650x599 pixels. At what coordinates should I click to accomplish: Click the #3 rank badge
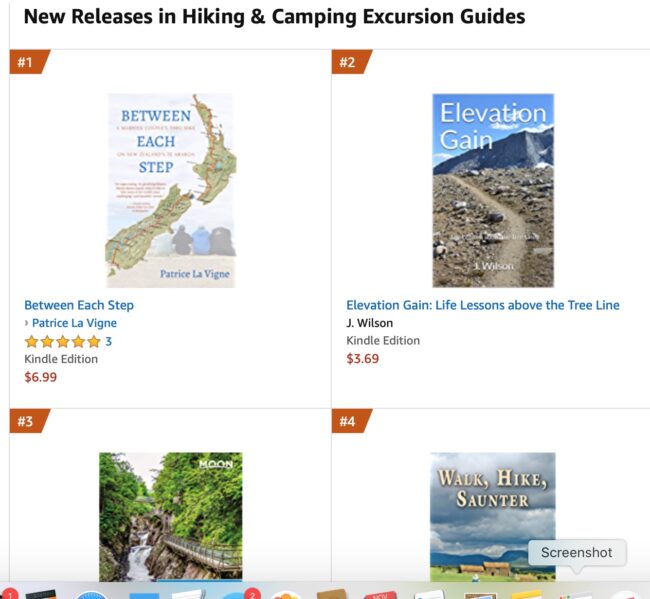point(26,421)
